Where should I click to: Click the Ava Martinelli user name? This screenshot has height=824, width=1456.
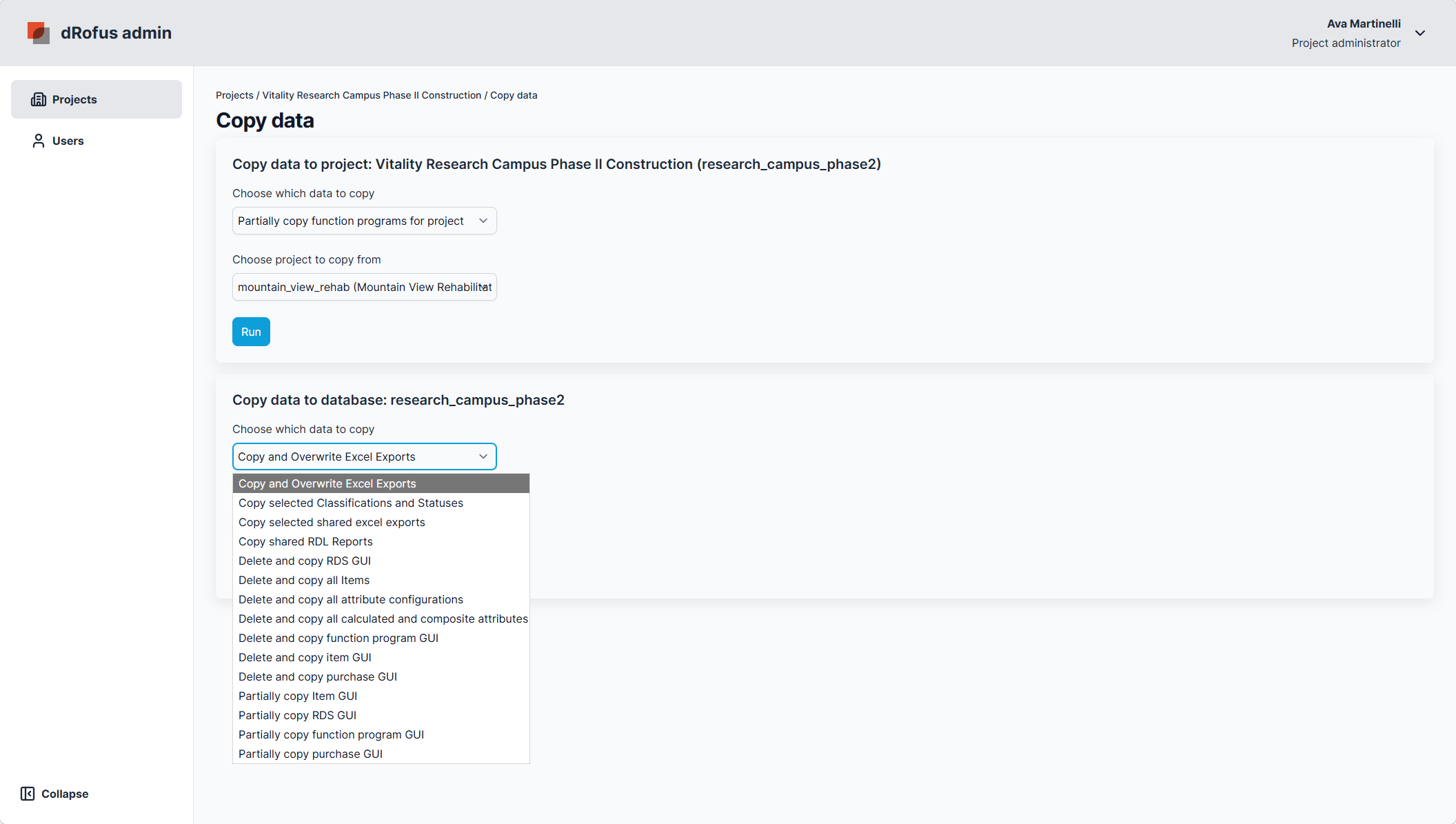[x=1364, y=23]
